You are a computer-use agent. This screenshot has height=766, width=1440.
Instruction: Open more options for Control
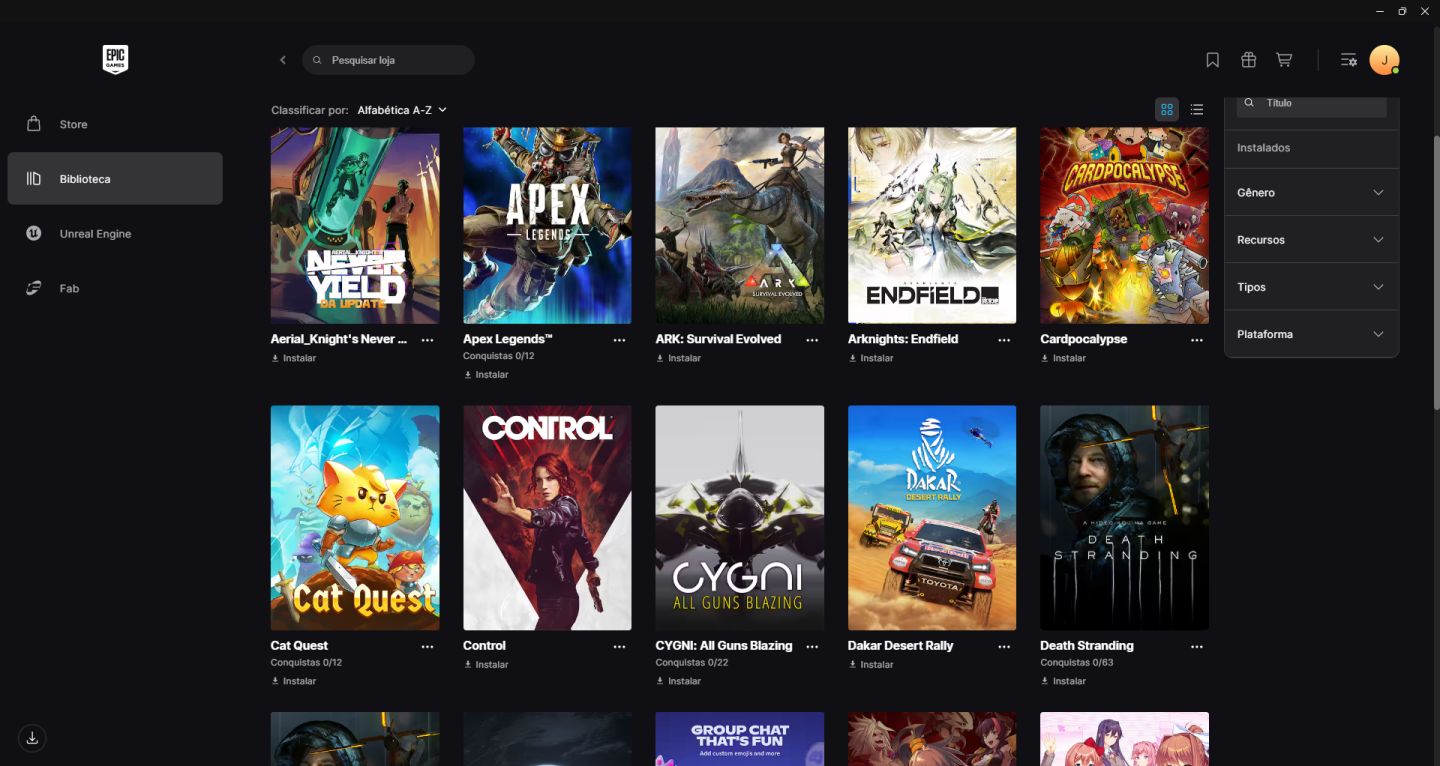[620, 647]
